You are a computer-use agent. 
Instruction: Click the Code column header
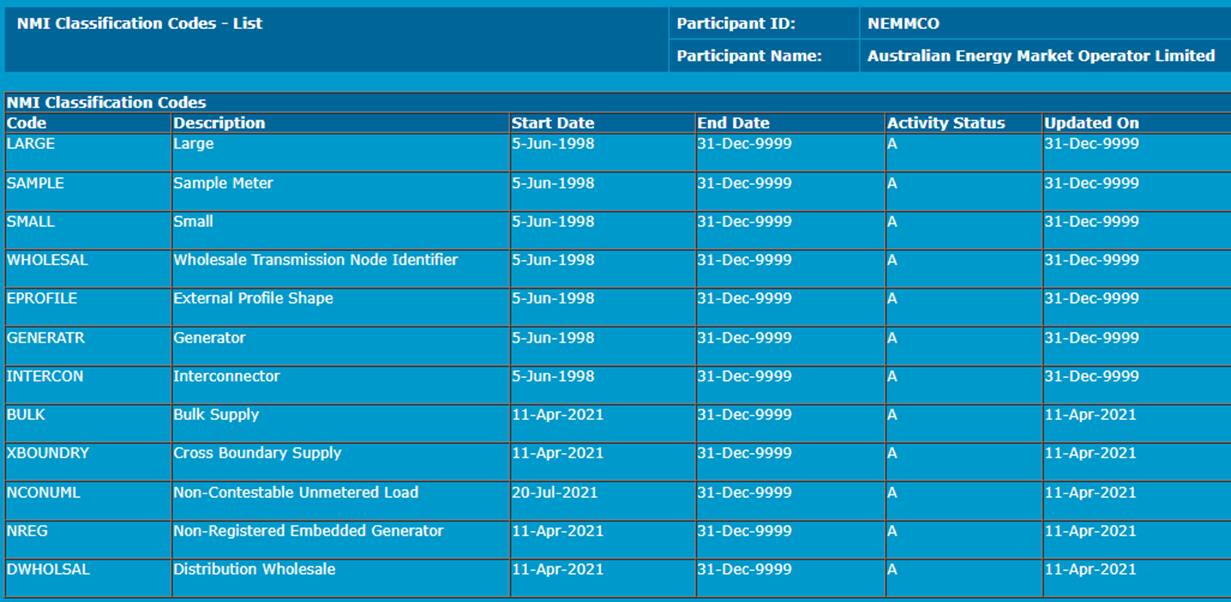coord(27,123)
